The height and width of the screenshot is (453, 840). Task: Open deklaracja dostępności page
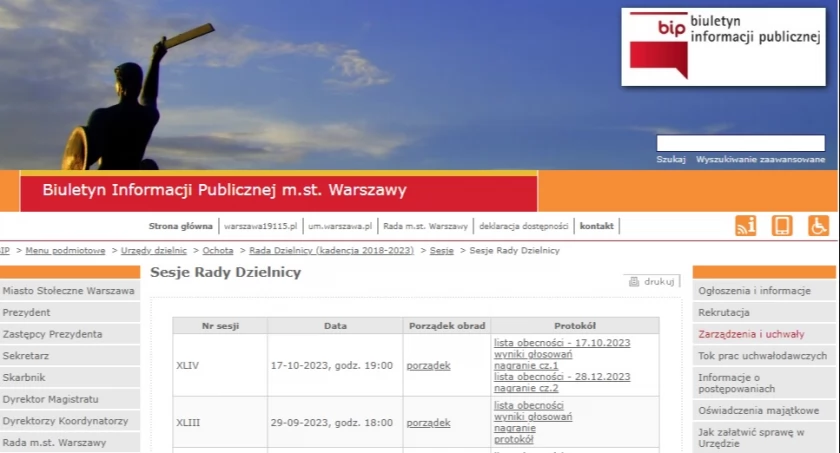[523, 226]
